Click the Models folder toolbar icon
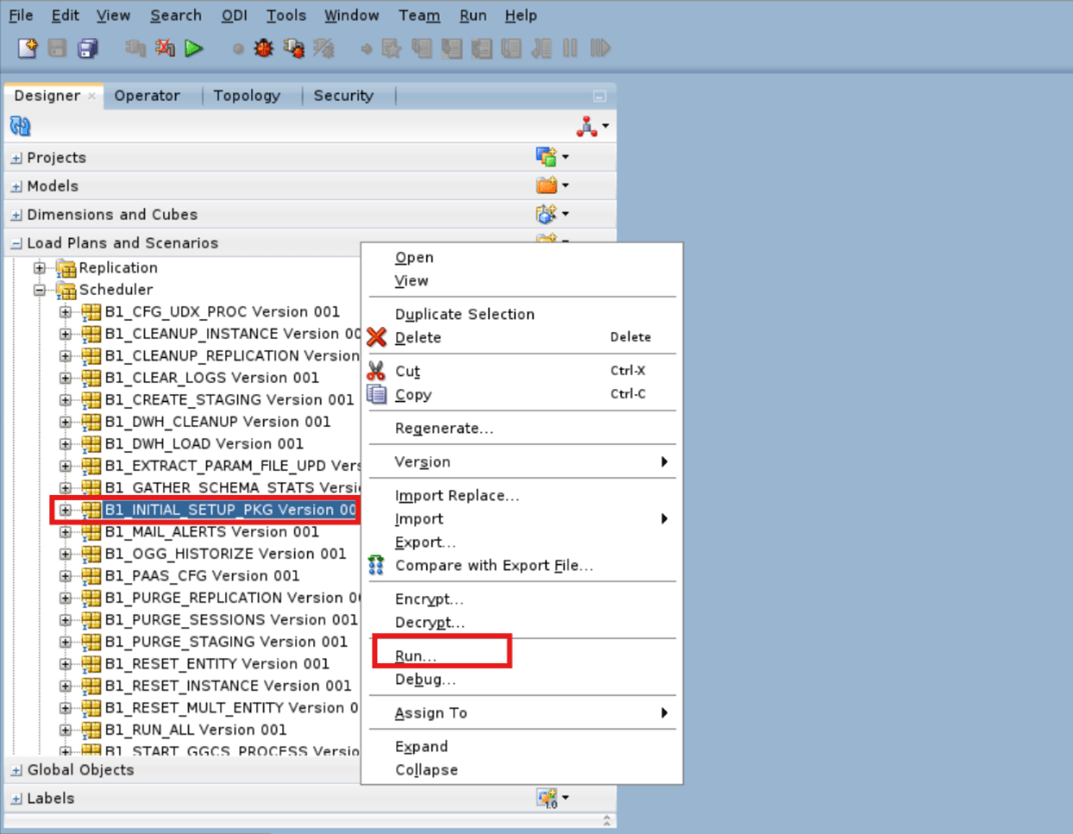 pyautogui.click(x=546, y=185)
